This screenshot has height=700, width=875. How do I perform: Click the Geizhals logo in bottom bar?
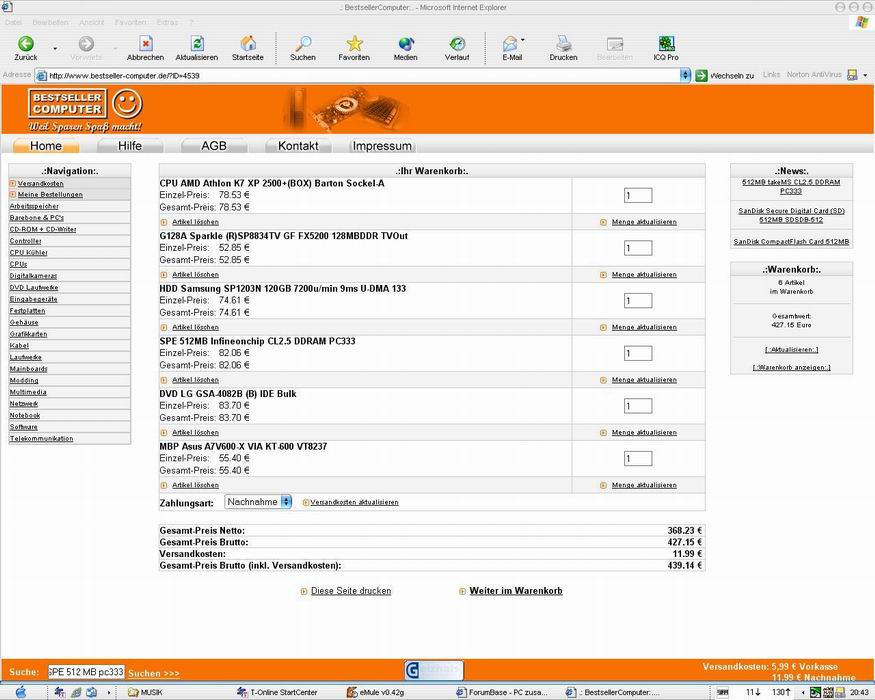[x=434, y=669]
